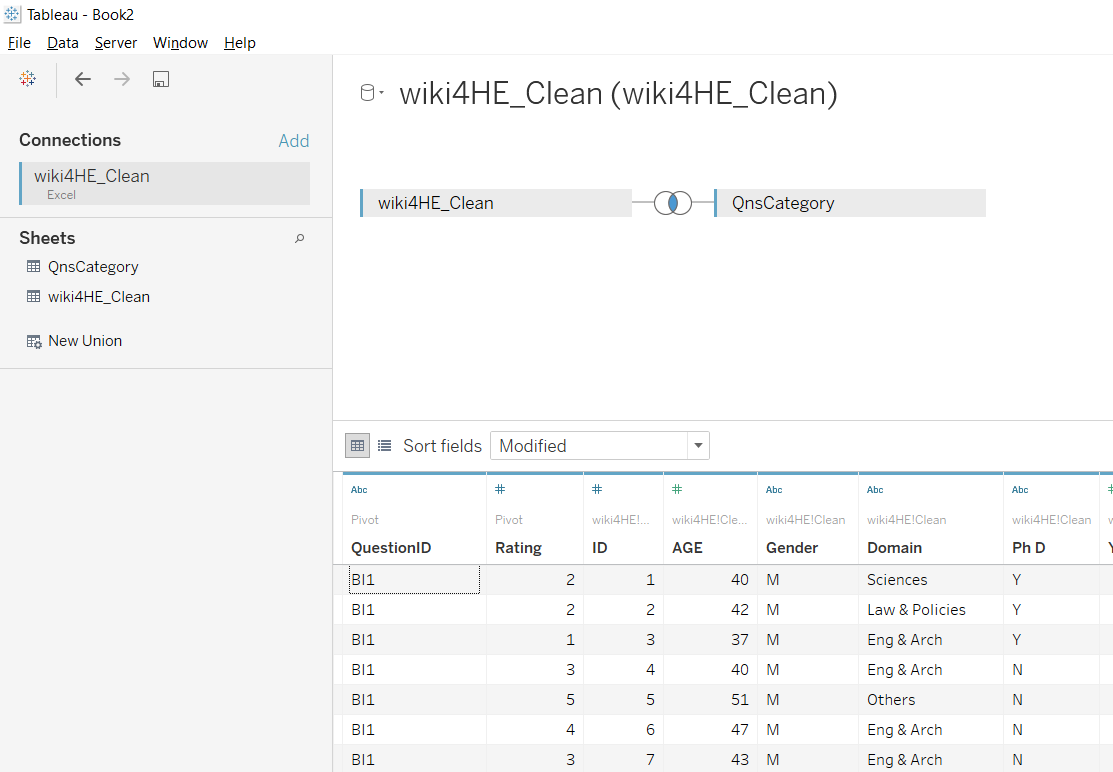Change the Ph D column Abc data type
1113x772 pixels.
(1020, 490)
